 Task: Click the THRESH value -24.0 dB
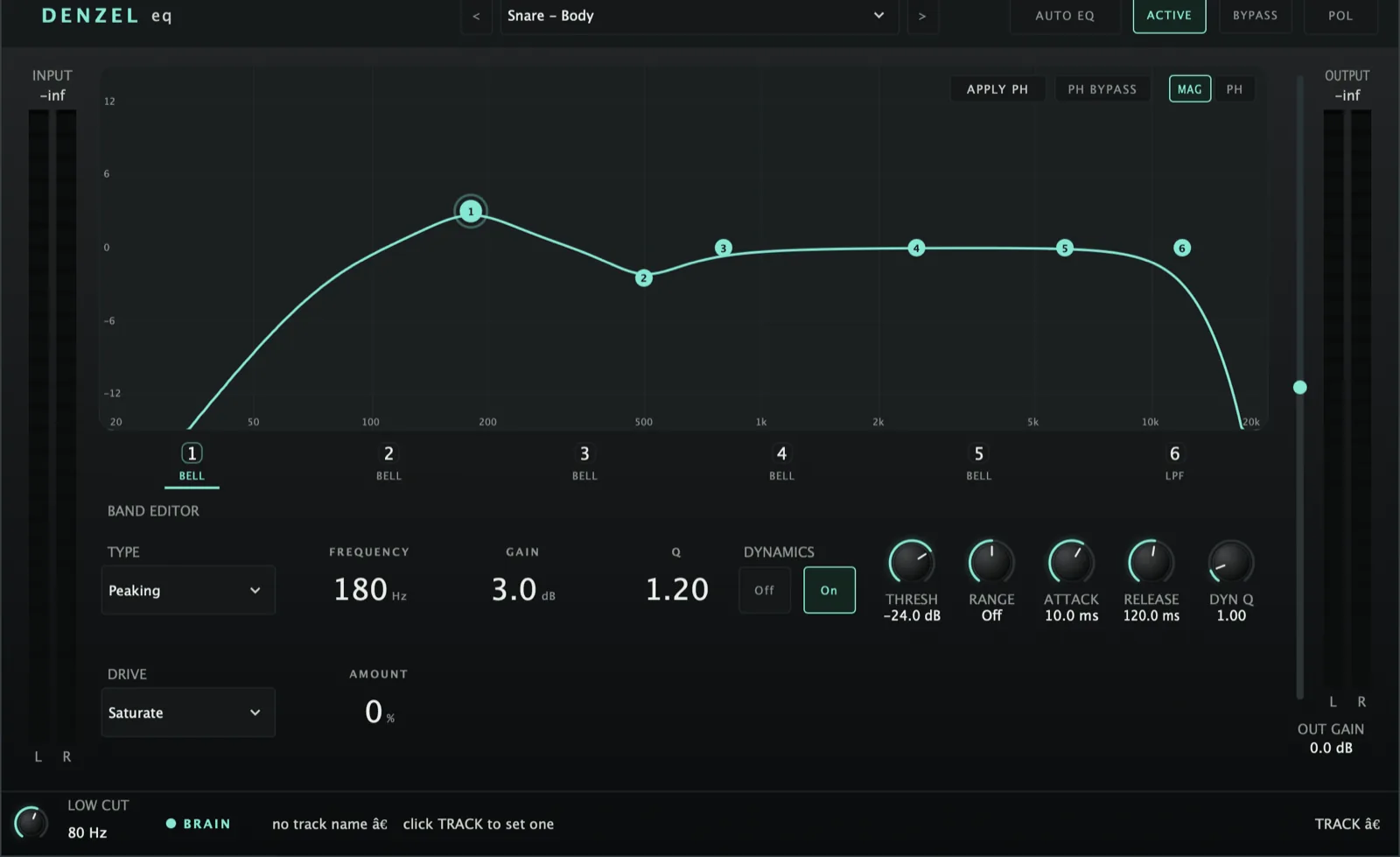click(912, 615)
